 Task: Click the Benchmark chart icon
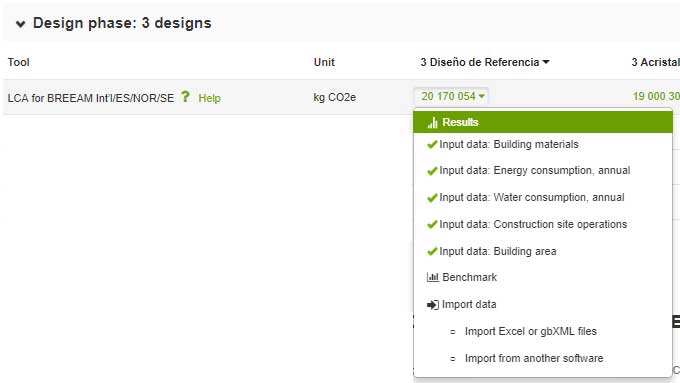point(432,277)
